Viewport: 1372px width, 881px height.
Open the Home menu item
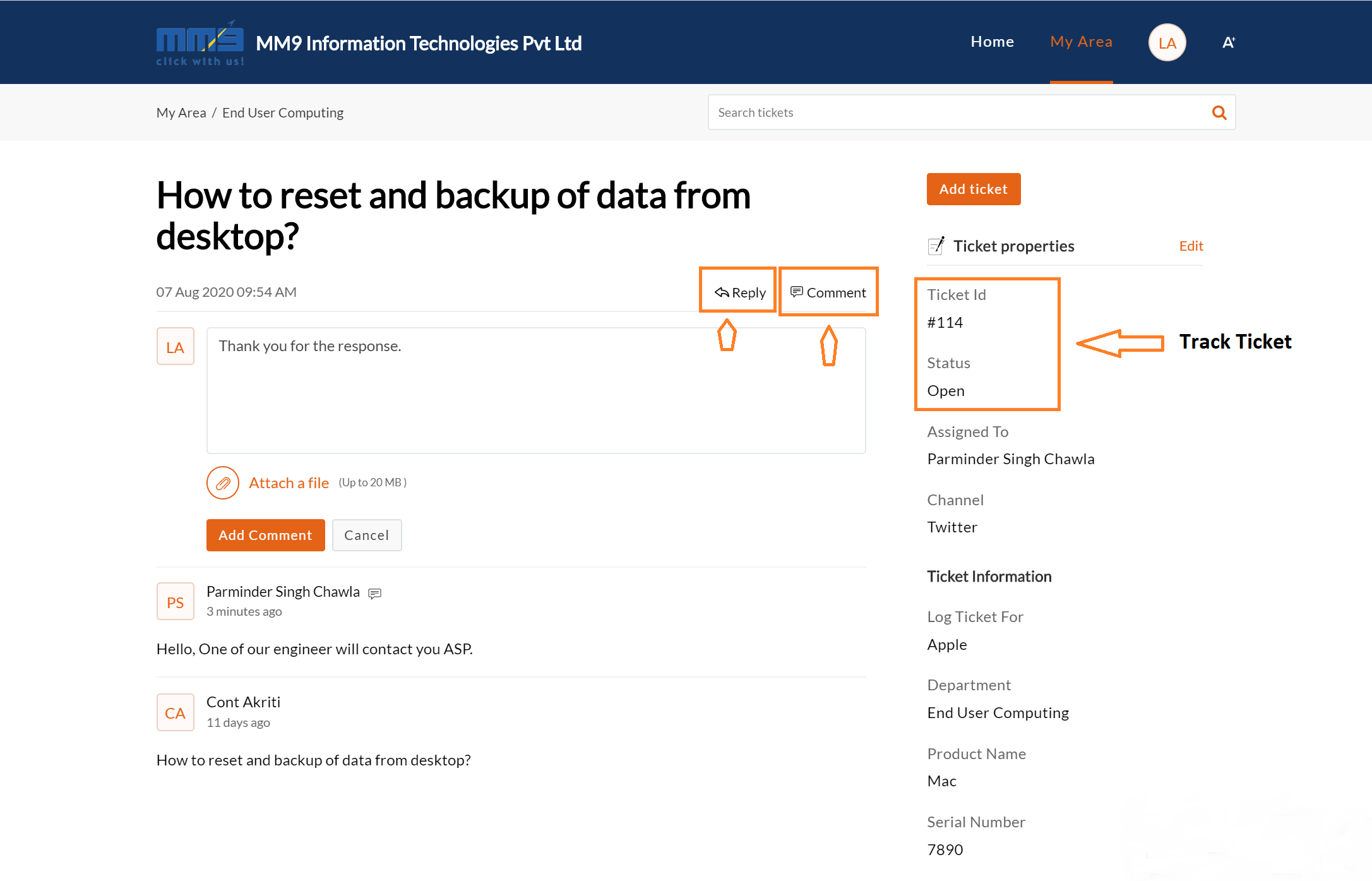click(x=992, y=42)
